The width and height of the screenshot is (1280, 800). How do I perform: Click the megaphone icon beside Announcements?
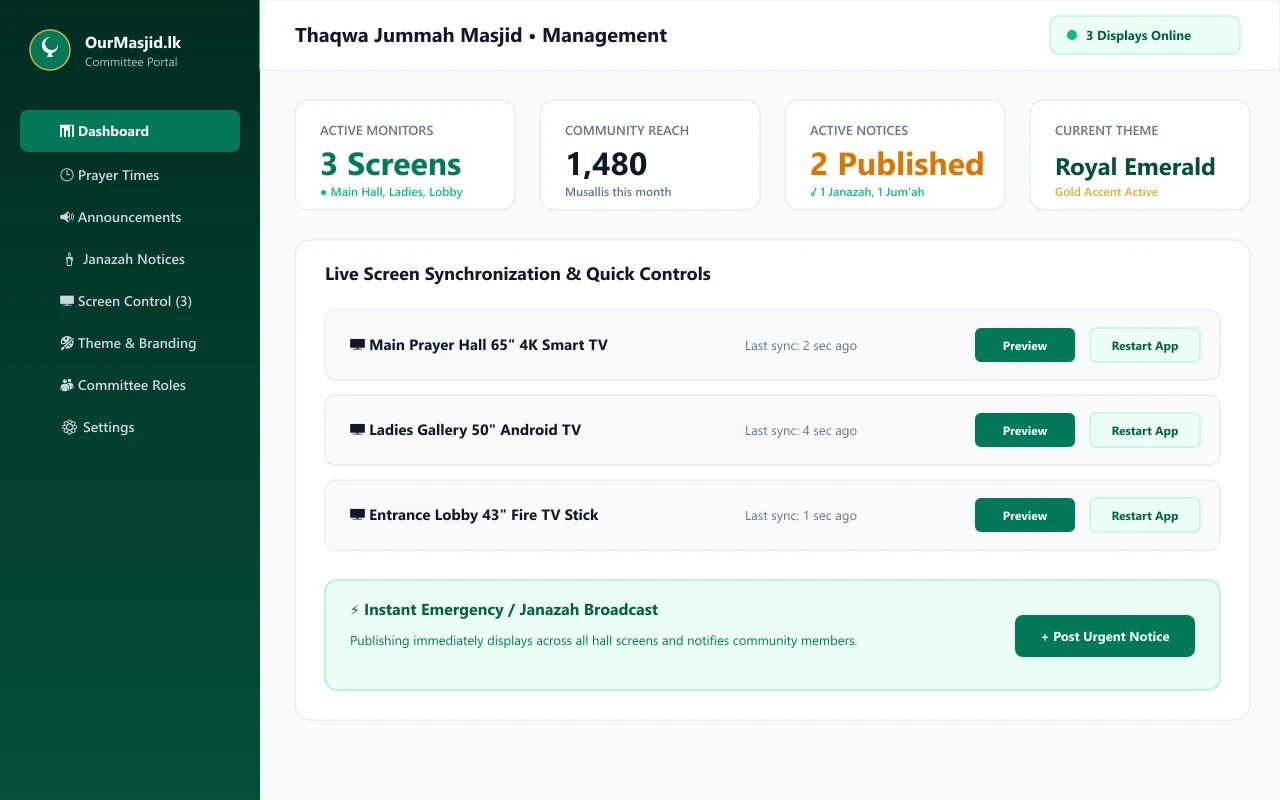tap(67, 217)
